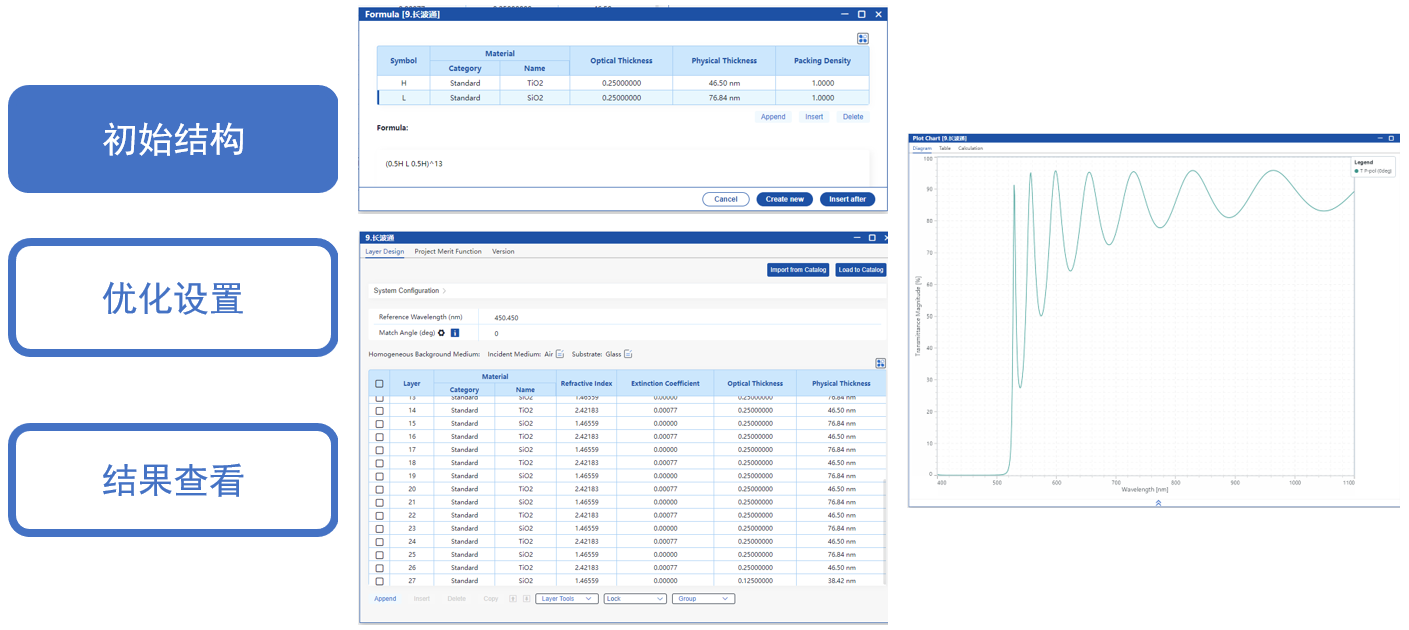1409x630 pixels.
Task: Select the checkbox for layer 27
Action: pyautogui.click(x=379, y=581)
